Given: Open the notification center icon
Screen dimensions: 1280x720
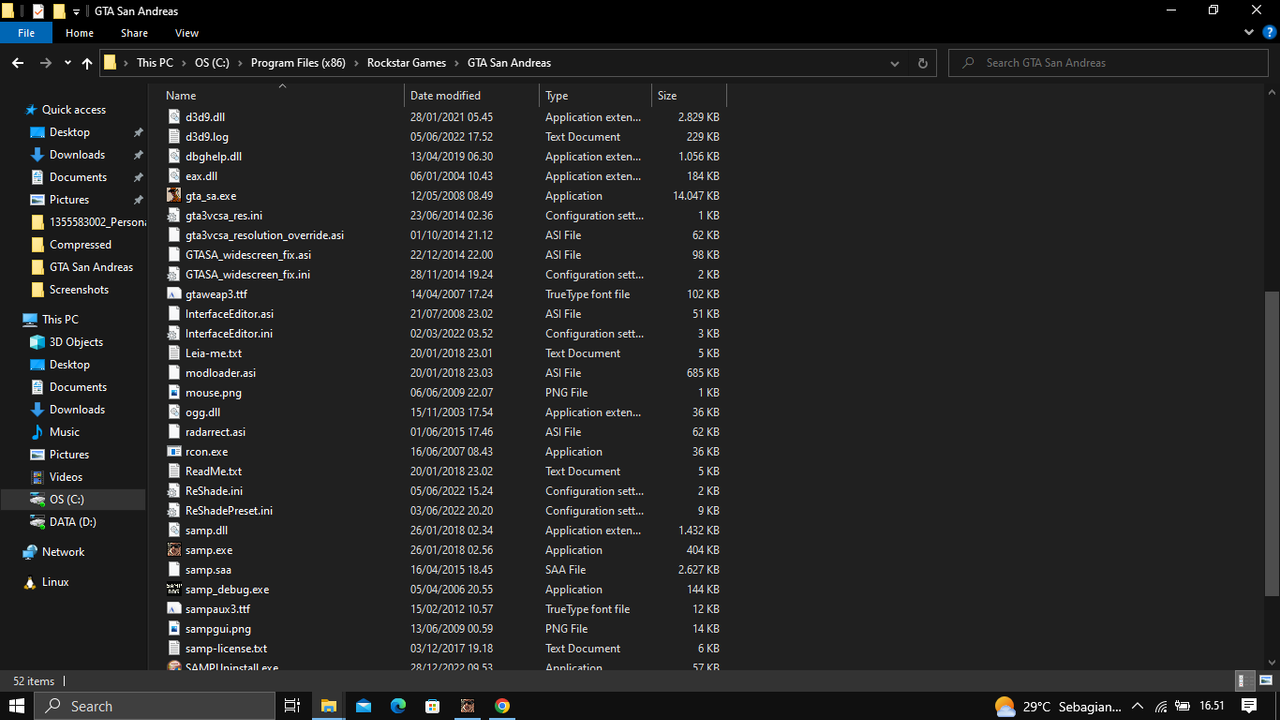Looking at the screenshot, I should click(1249, 706).
